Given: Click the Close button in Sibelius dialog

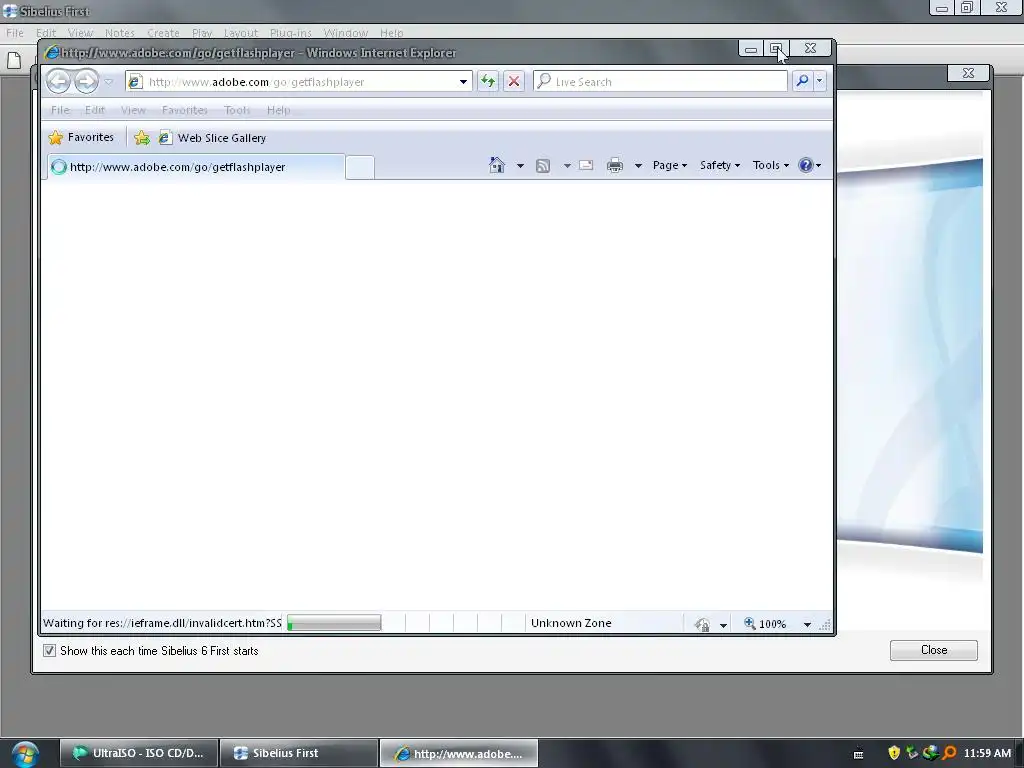Looking at the screenshot, I should tap(933, 650).
